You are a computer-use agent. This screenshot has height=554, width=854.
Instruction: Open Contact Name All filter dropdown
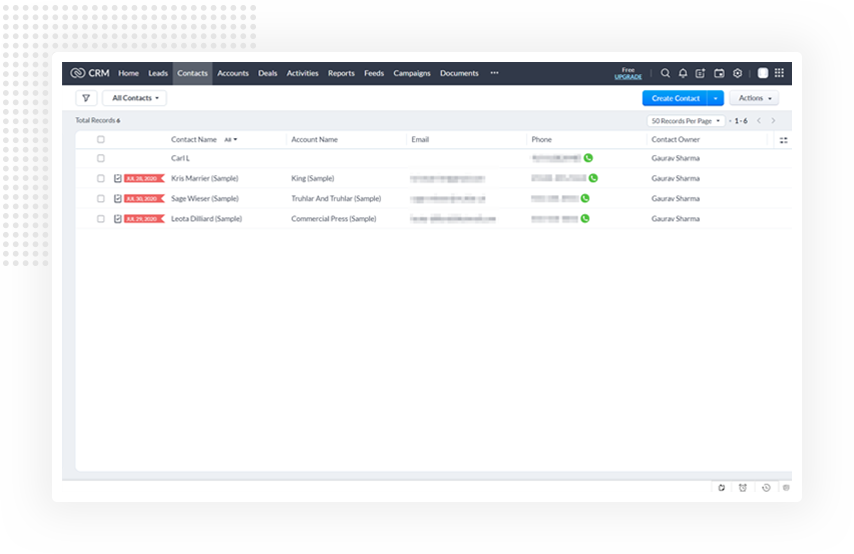[231, 139]
